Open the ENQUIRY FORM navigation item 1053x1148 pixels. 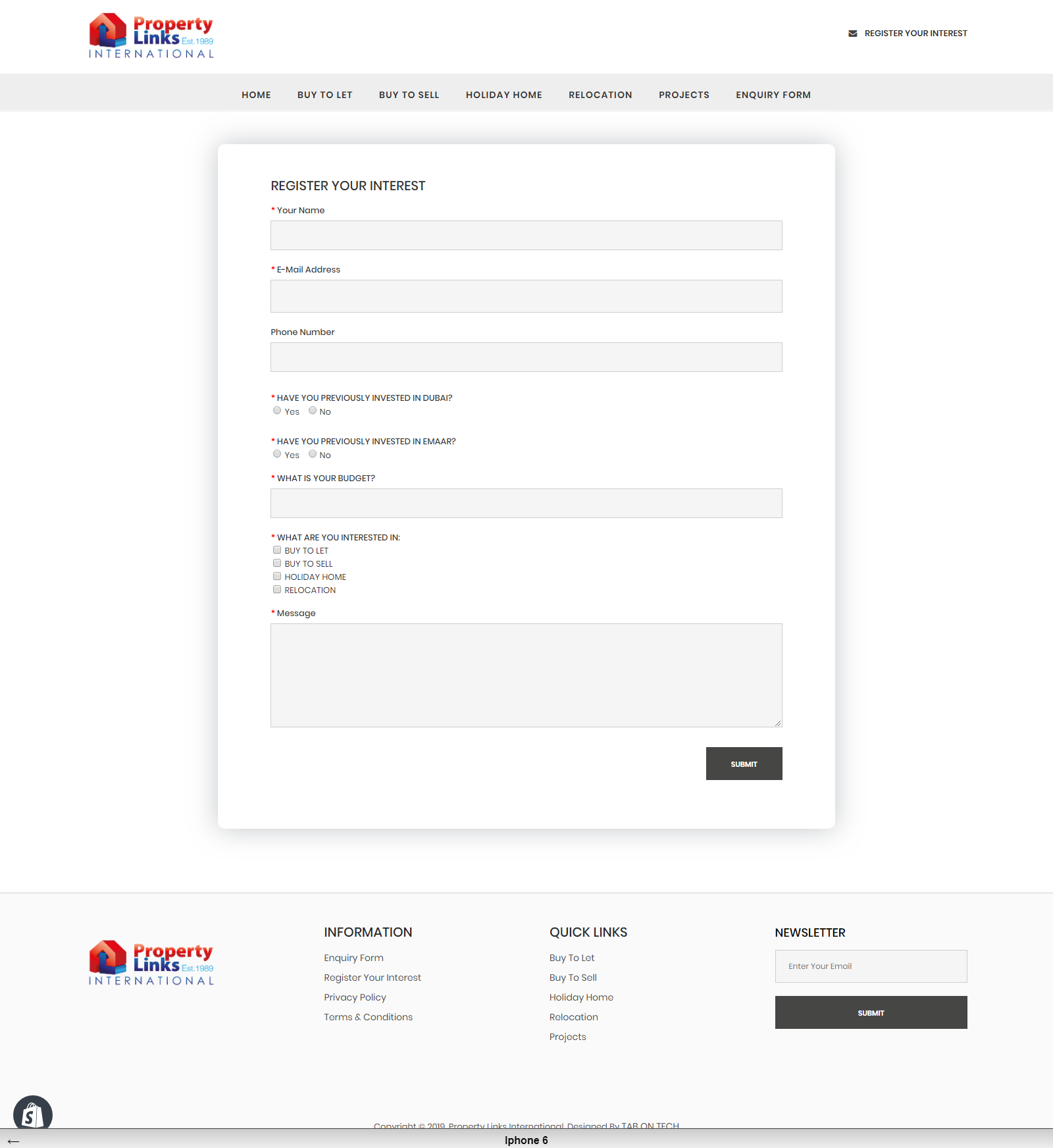[773, 95]
